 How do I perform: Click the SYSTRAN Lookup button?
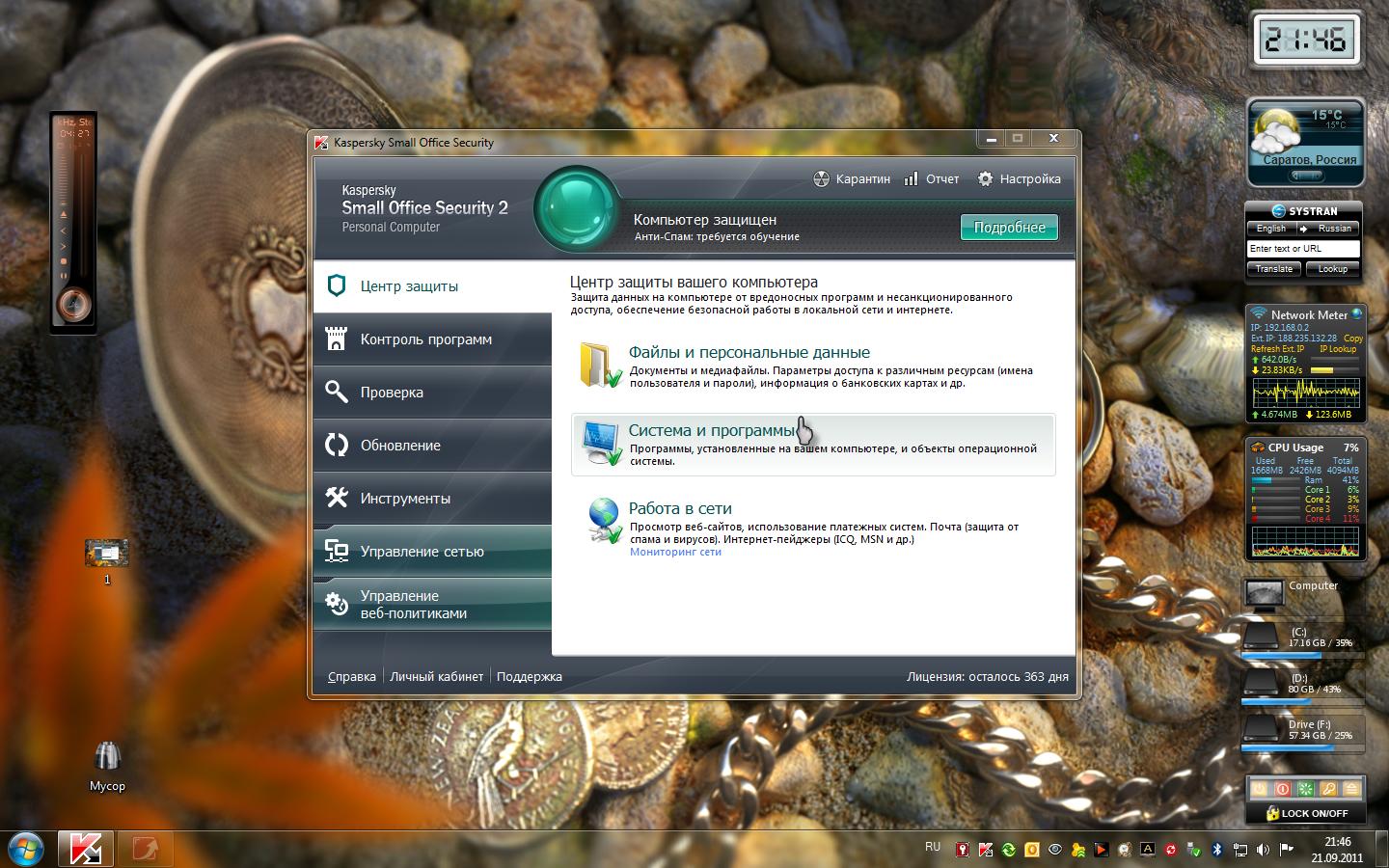tap(1332, 269)
